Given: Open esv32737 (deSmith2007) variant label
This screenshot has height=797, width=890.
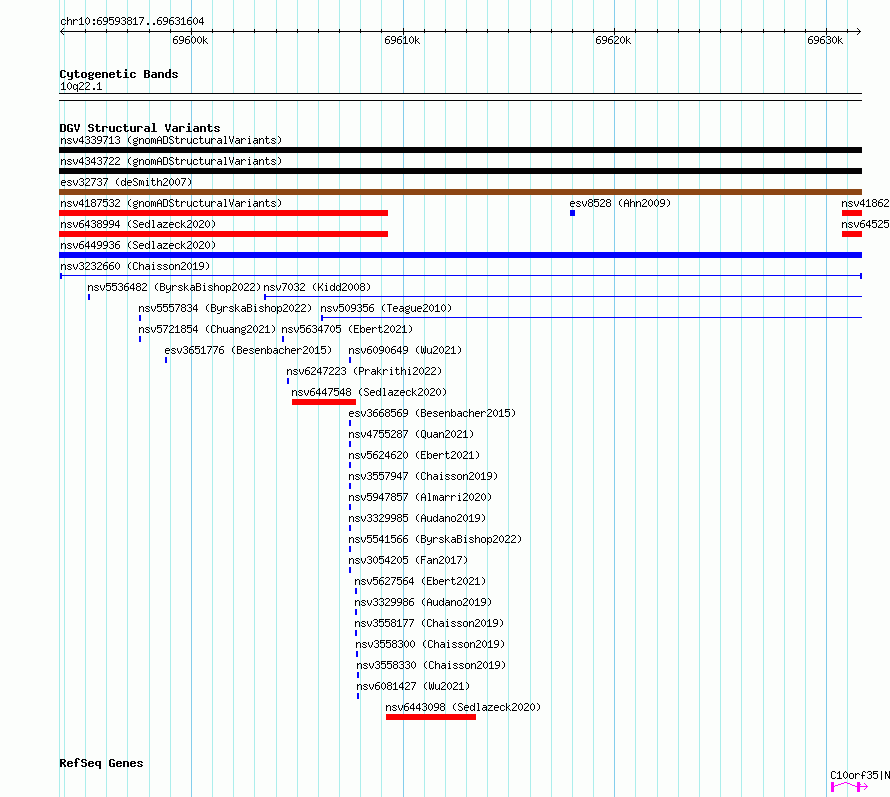Looking at the screenshot, I should pos(126,182).
